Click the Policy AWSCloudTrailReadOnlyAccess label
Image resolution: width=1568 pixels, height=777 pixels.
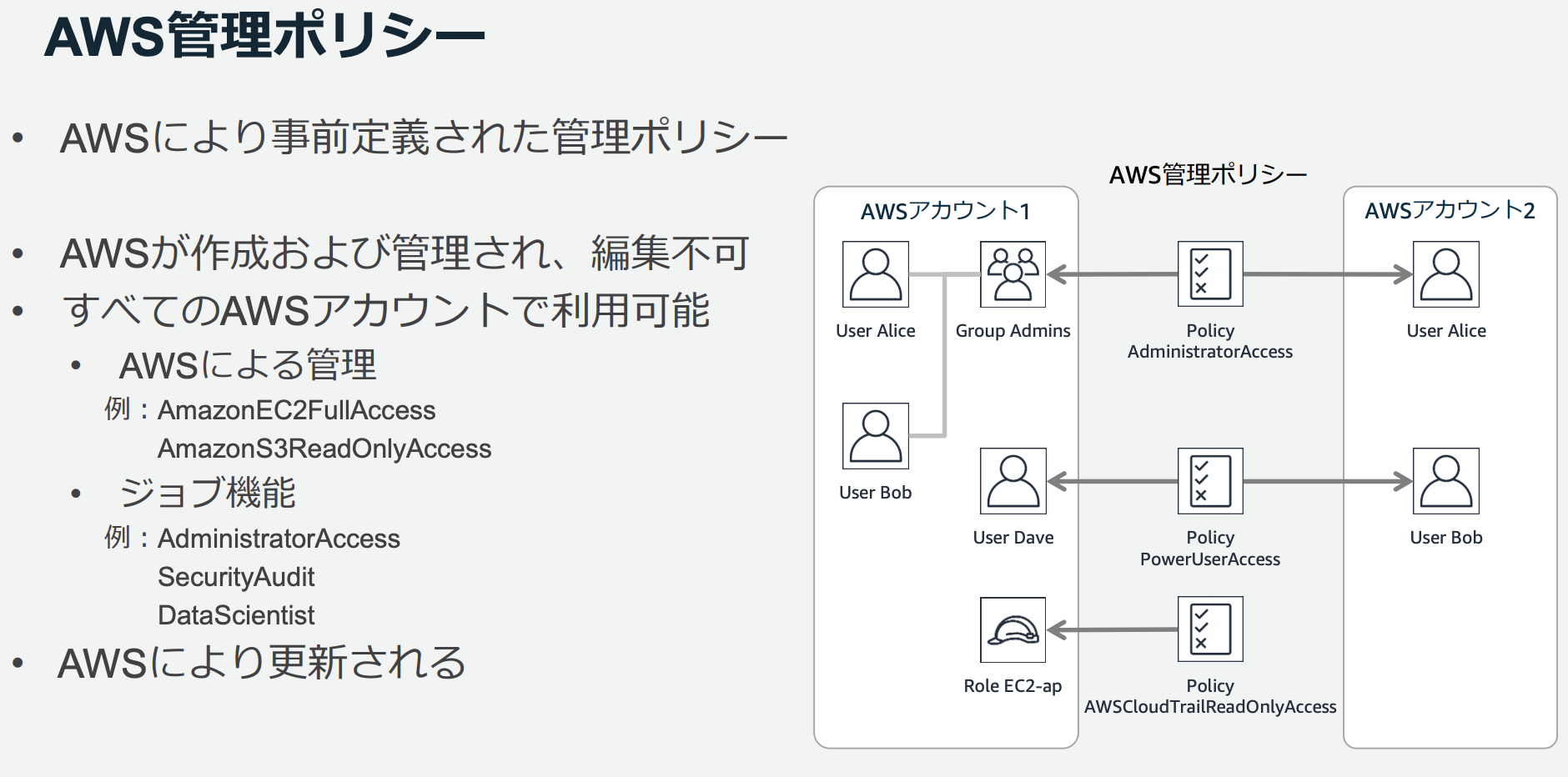[1210, 696]
